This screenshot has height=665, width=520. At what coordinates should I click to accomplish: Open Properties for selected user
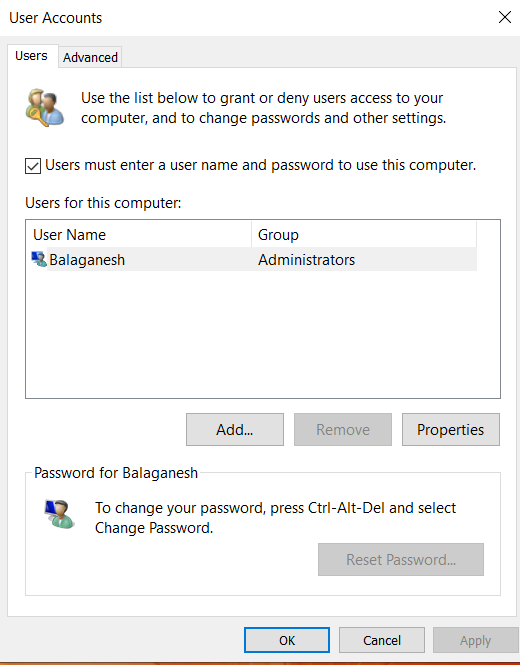[450, 430]
